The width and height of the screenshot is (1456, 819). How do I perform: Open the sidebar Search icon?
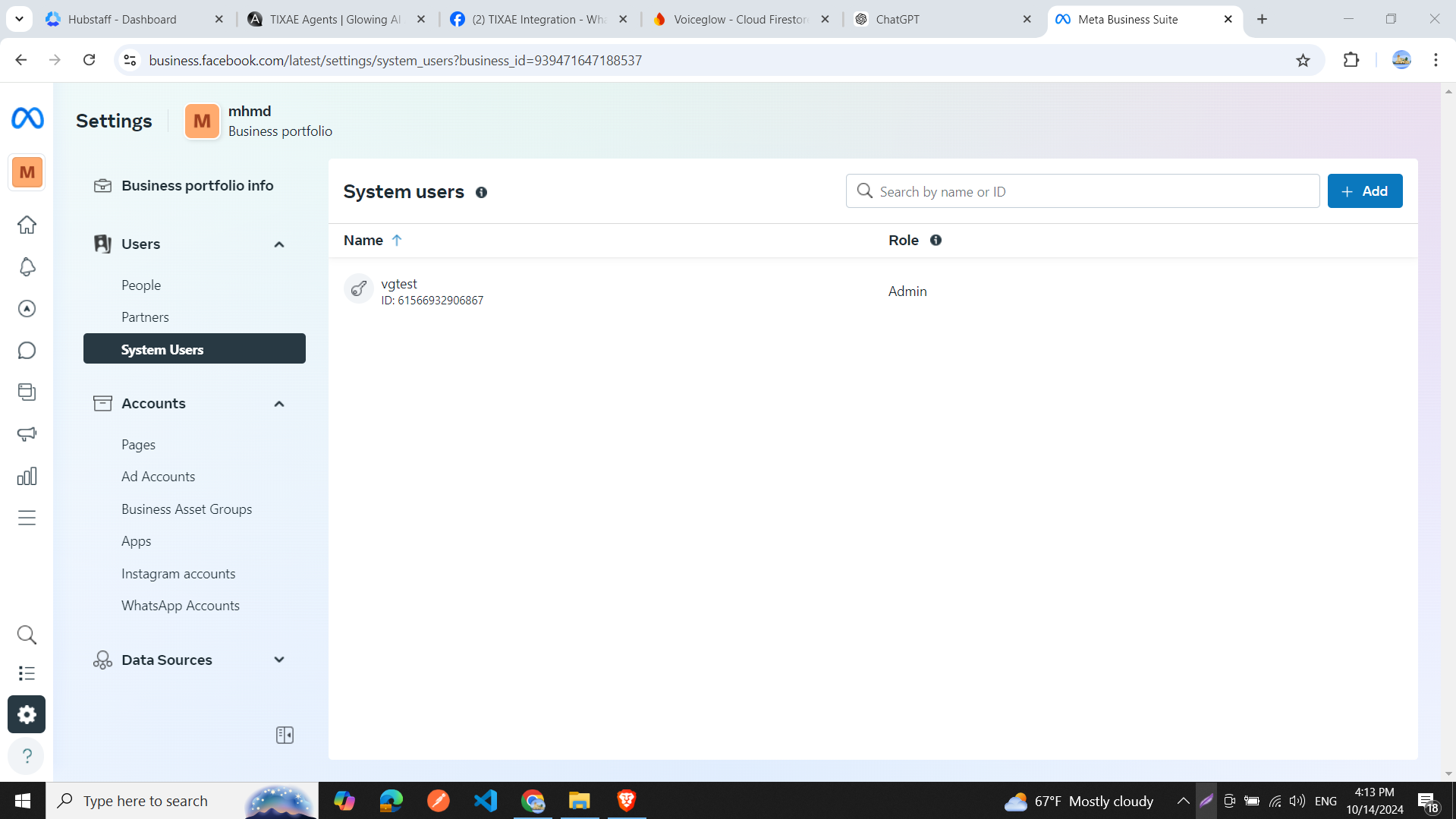click(x=27, y=635)
